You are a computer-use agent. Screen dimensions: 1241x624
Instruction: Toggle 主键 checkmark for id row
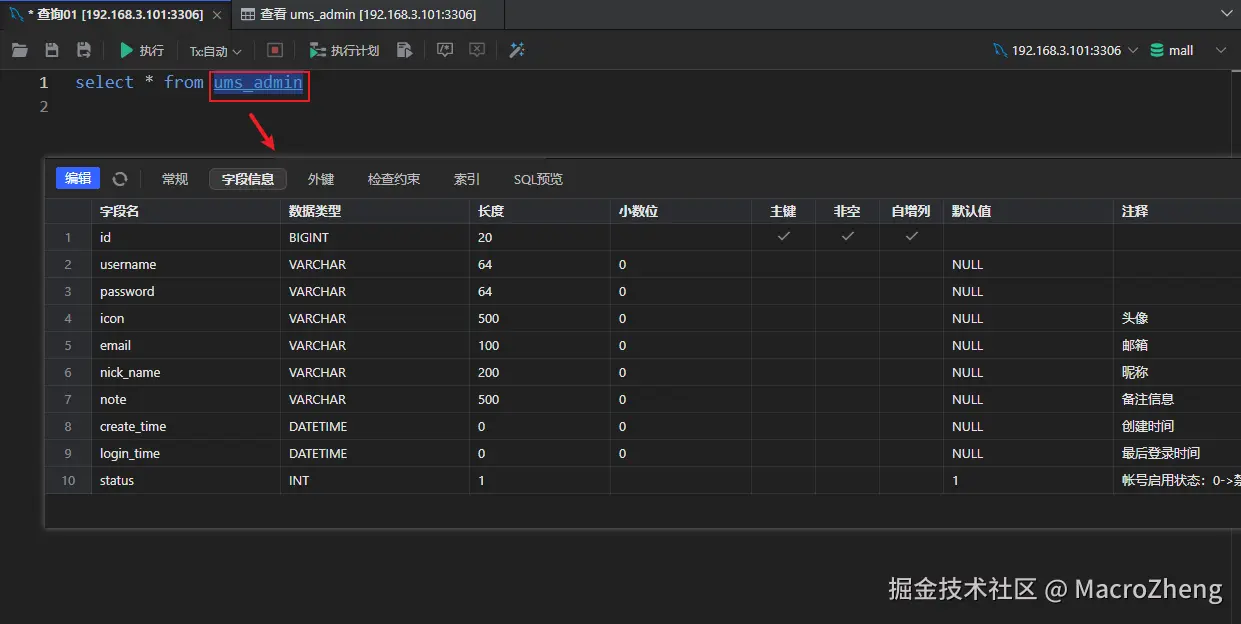pyautogui.click(x=784, y=237)
